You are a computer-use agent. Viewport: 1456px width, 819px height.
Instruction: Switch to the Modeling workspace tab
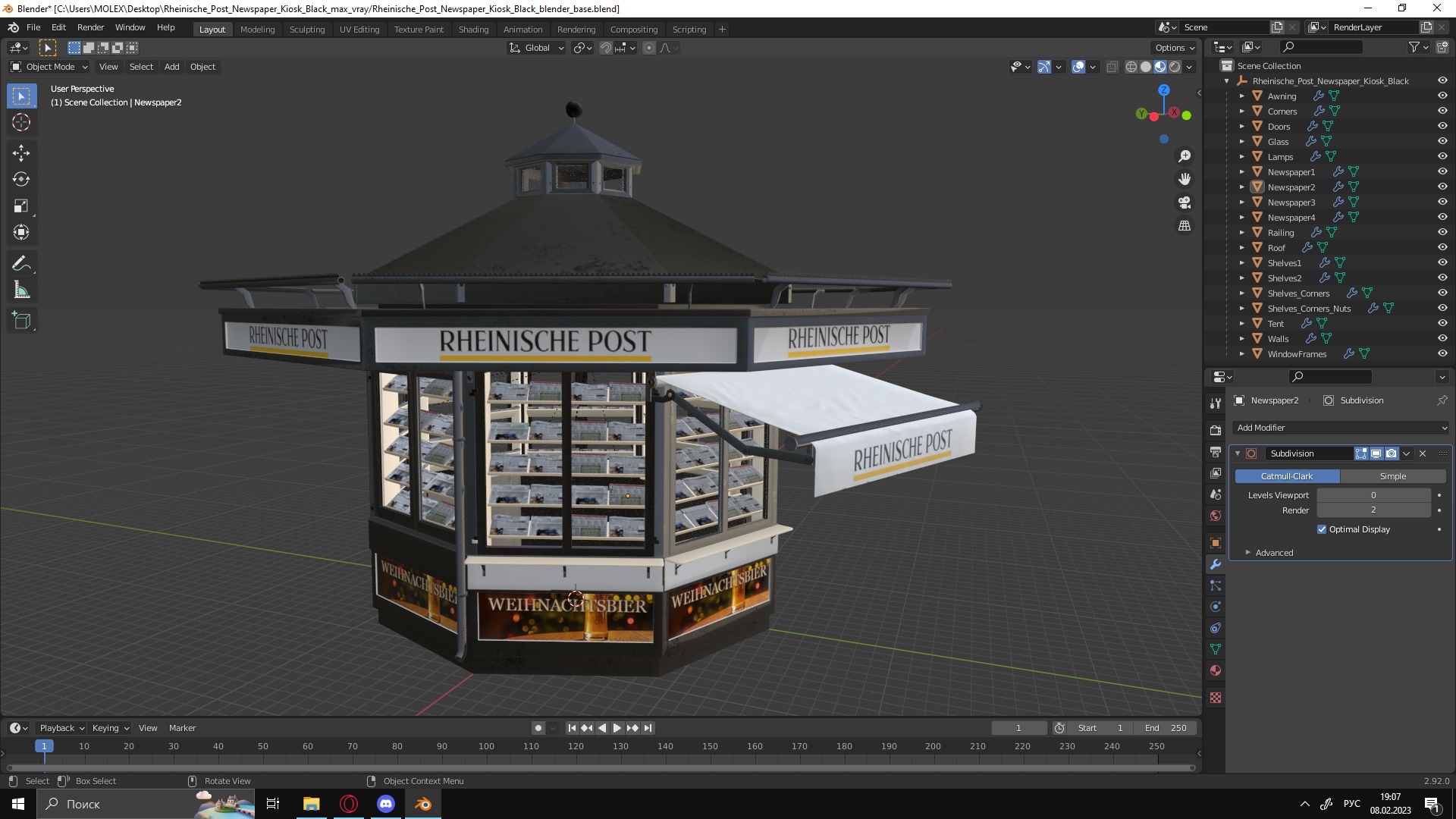[x=257, y=30]
